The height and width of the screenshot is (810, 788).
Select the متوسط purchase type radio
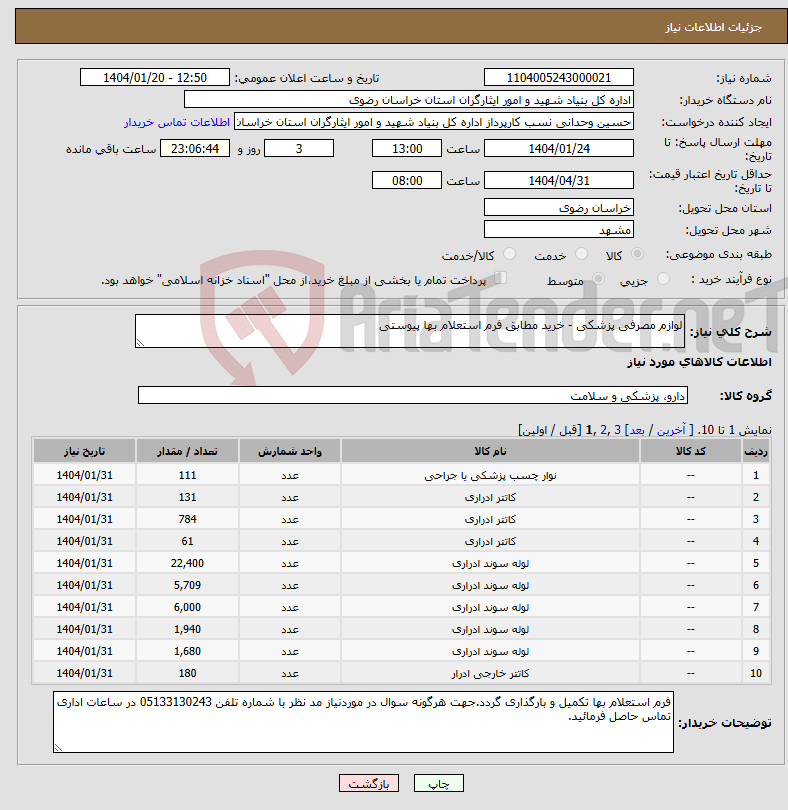[x=598, y=279]
